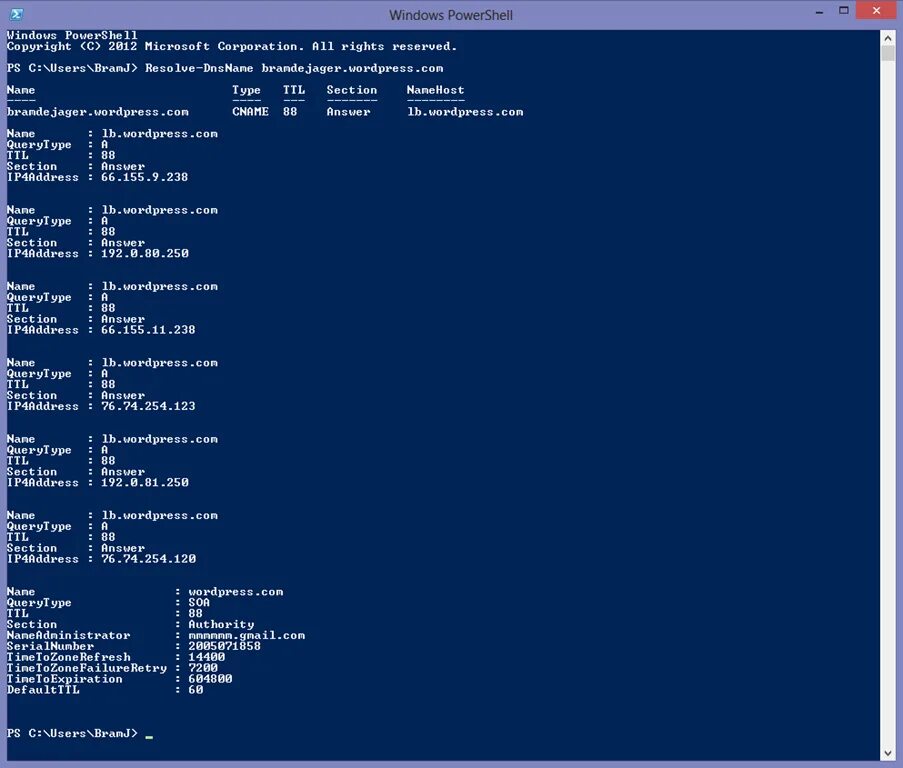Close the Windows PowerShell window

[x=876, y=10]
